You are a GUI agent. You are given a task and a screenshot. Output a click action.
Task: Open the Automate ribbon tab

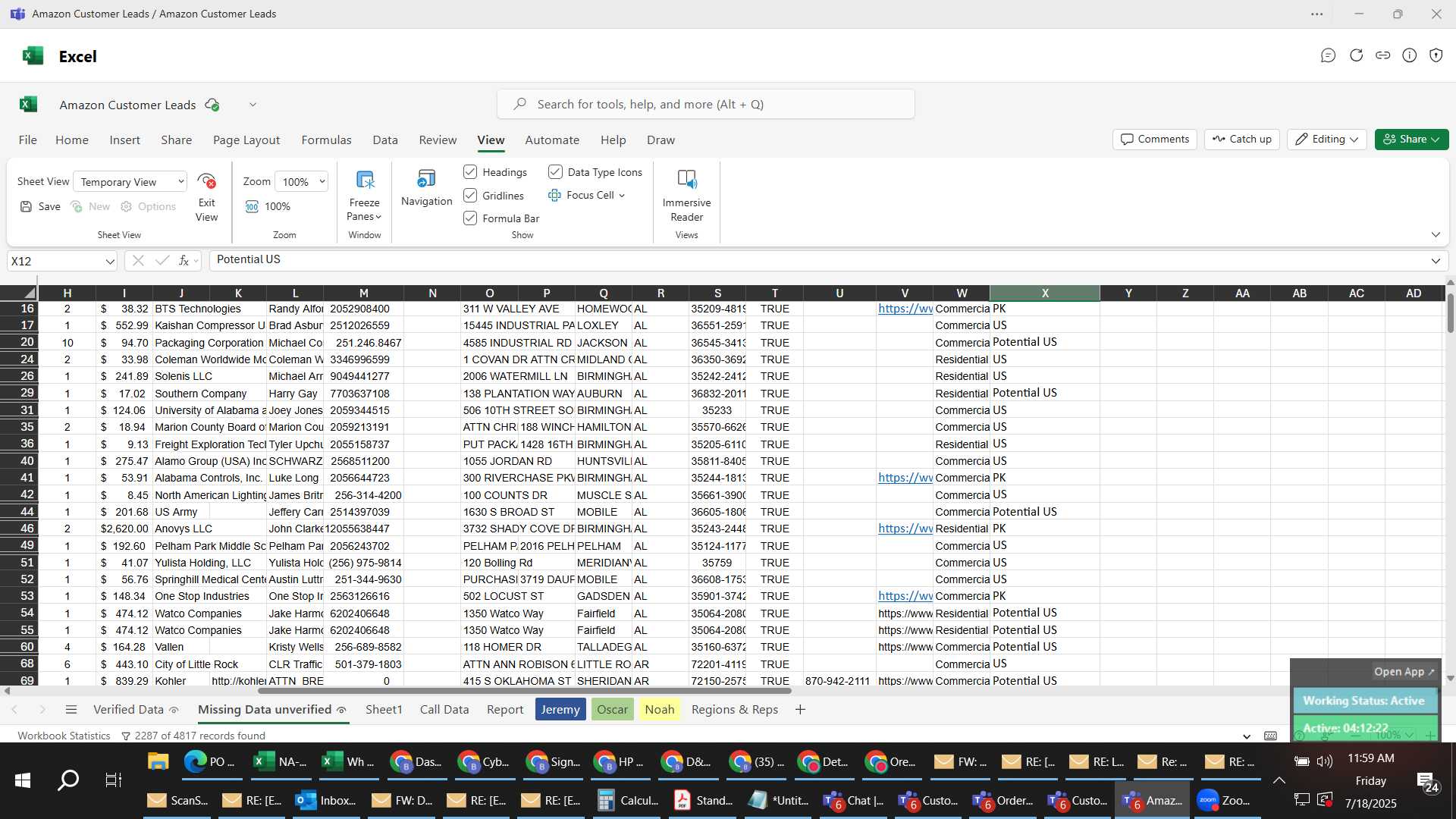click(552, 140)
